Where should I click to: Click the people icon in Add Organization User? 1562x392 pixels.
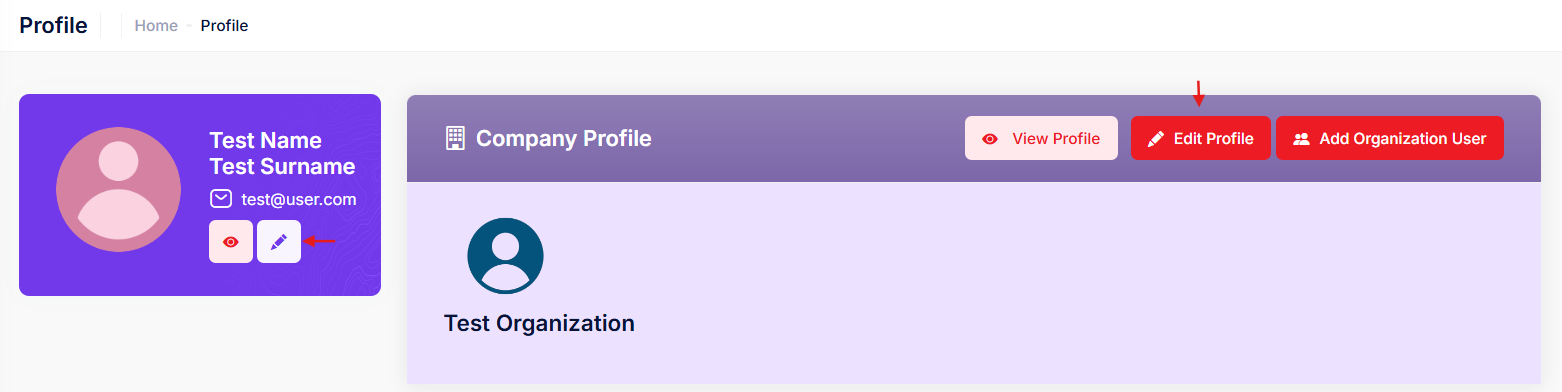coord(1301,139)
